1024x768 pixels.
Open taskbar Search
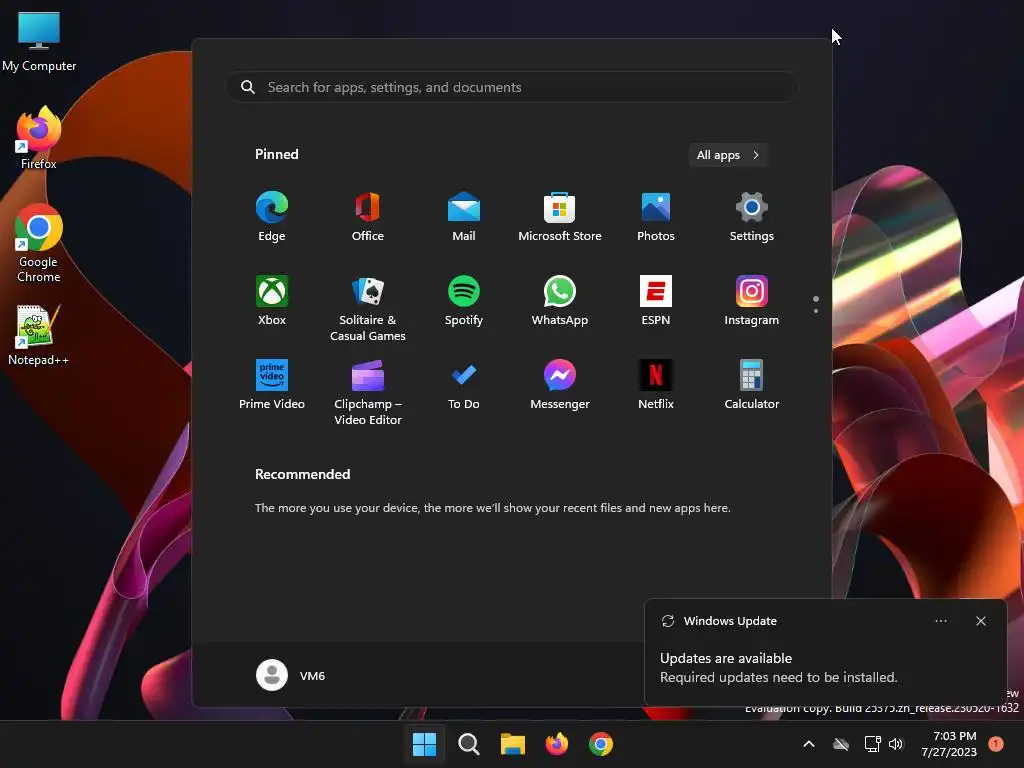click(468, 744)
